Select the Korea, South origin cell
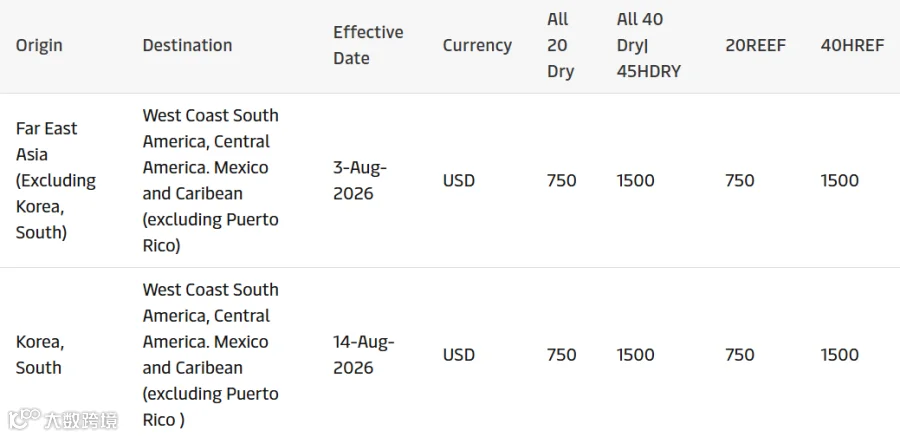The image size is (900, 437). [x=40, y=354]
